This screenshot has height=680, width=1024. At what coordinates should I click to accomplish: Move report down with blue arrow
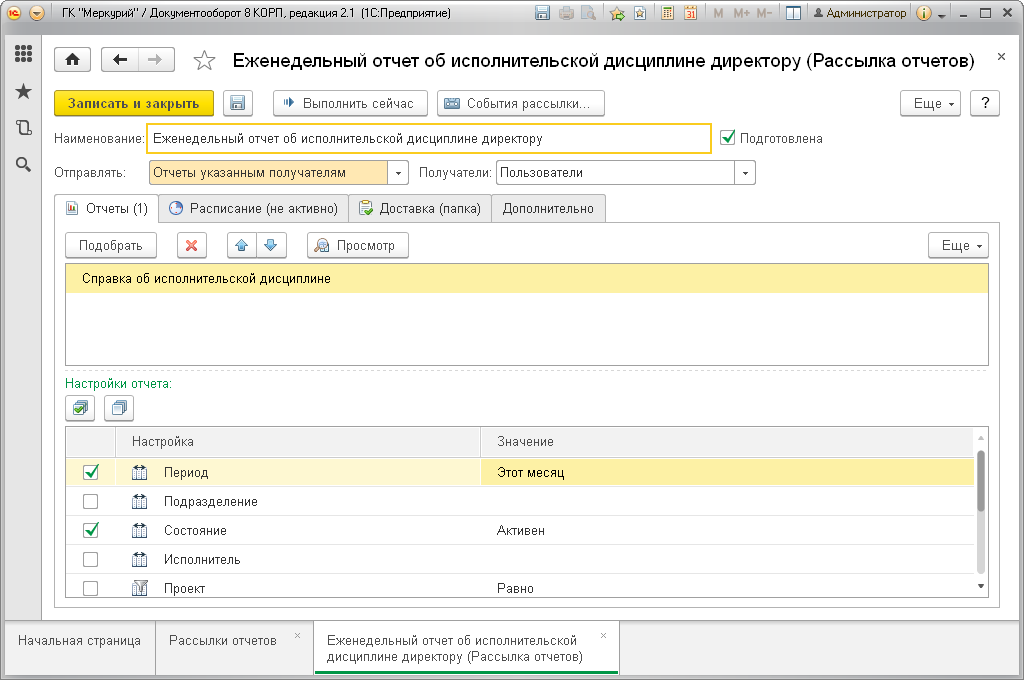271,246
